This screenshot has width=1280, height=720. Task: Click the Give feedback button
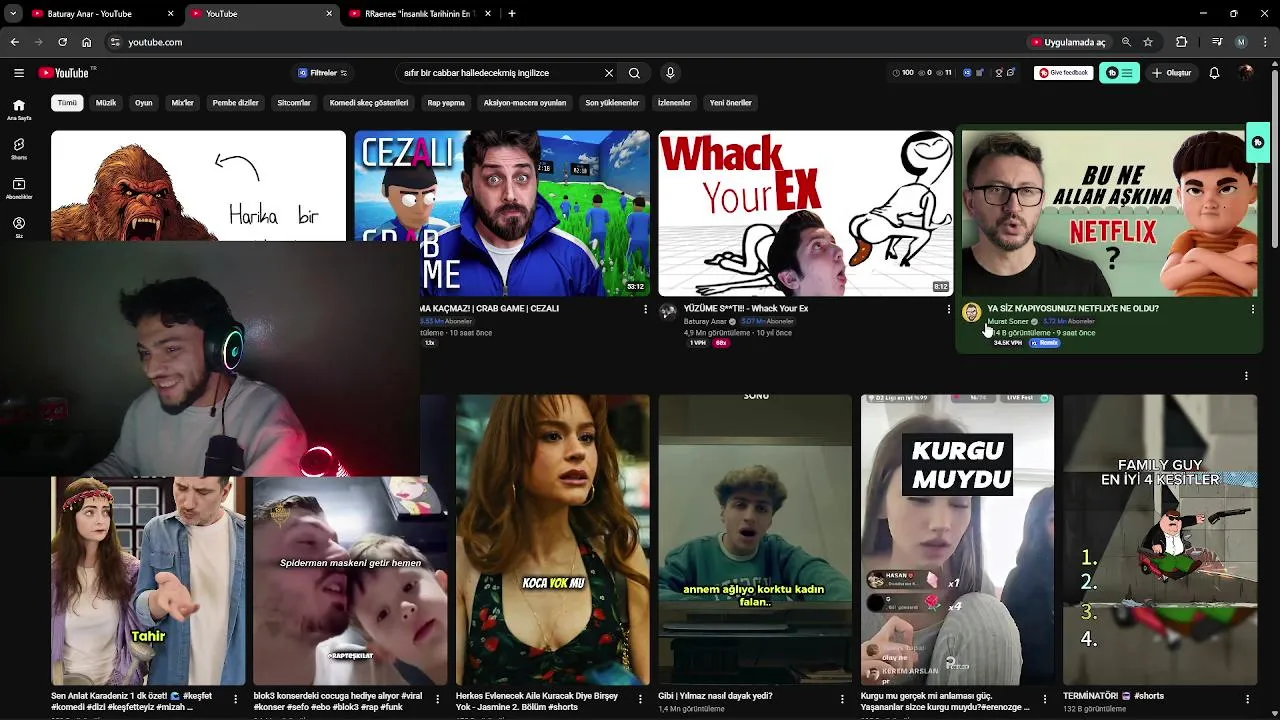[1063, 73]
